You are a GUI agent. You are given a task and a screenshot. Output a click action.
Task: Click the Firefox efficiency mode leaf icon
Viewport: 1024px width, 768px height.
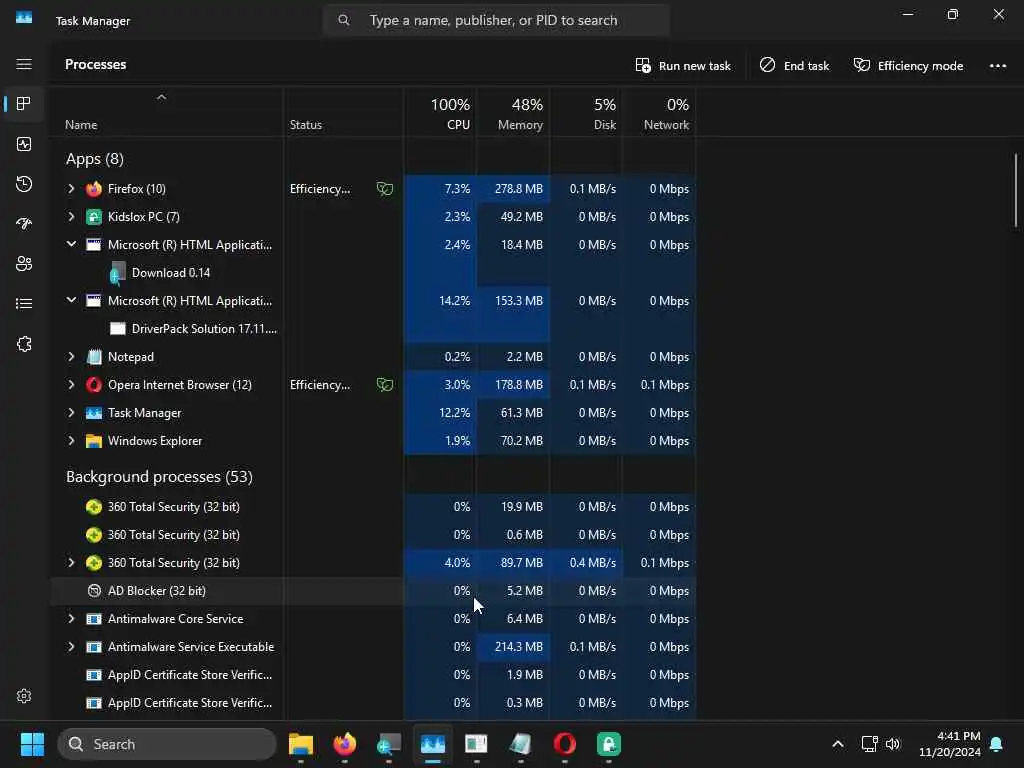[x=385, y=189]
